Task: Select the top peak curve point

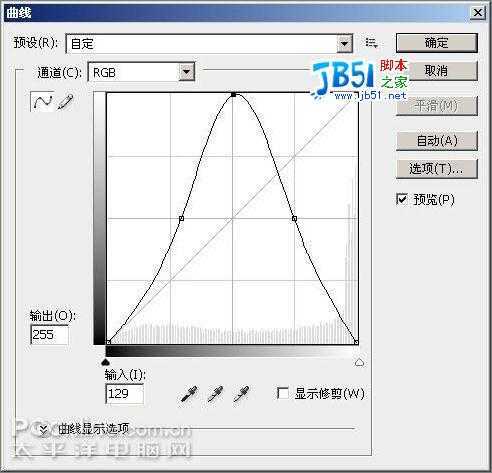Action: tap(233, 95)
